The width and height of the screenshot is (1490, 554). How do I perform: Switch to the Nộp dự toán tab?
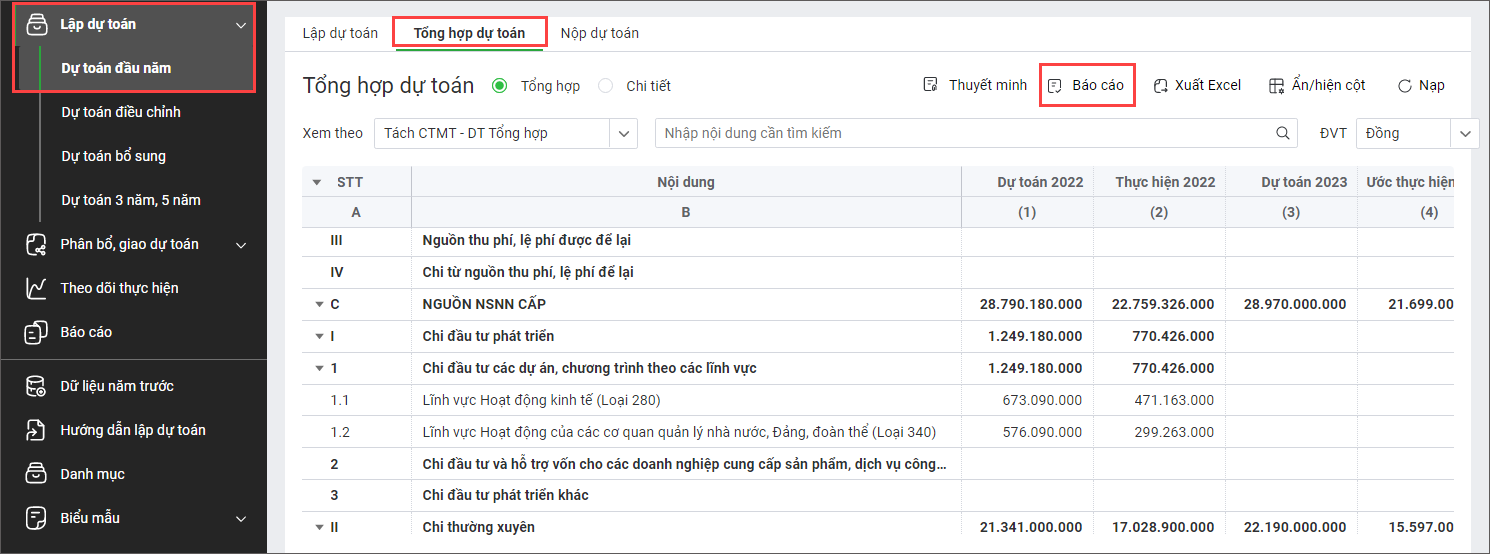coord(599,33)
